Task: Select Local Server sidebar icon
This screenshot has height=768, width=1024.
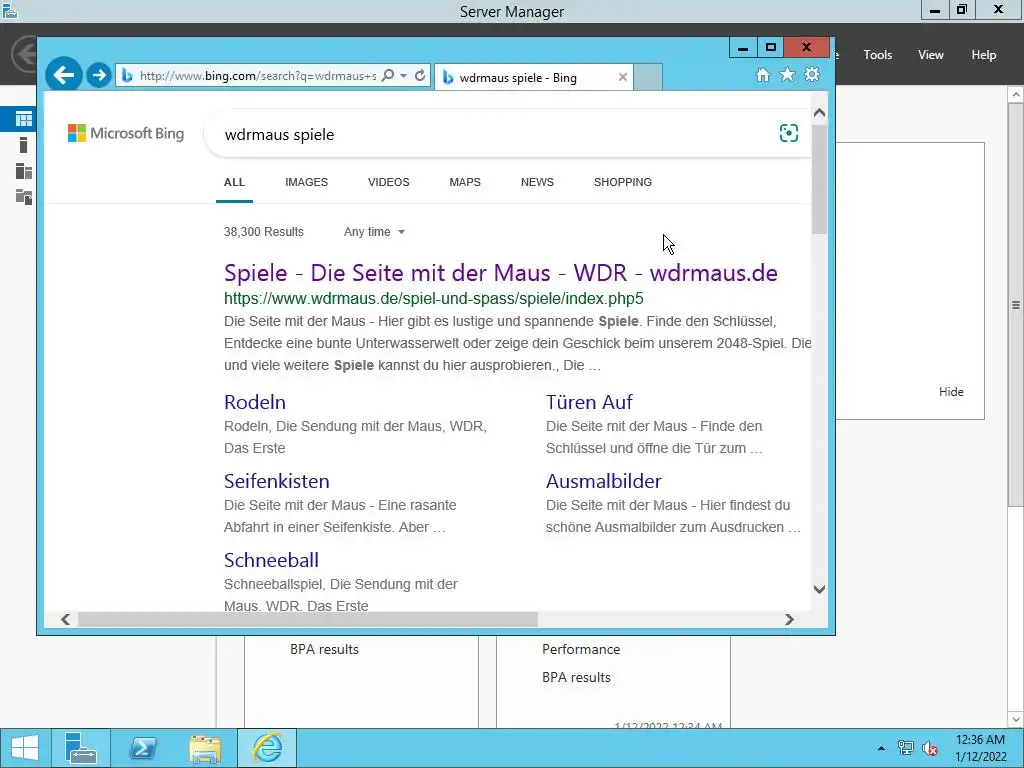Action: (24, 145)
